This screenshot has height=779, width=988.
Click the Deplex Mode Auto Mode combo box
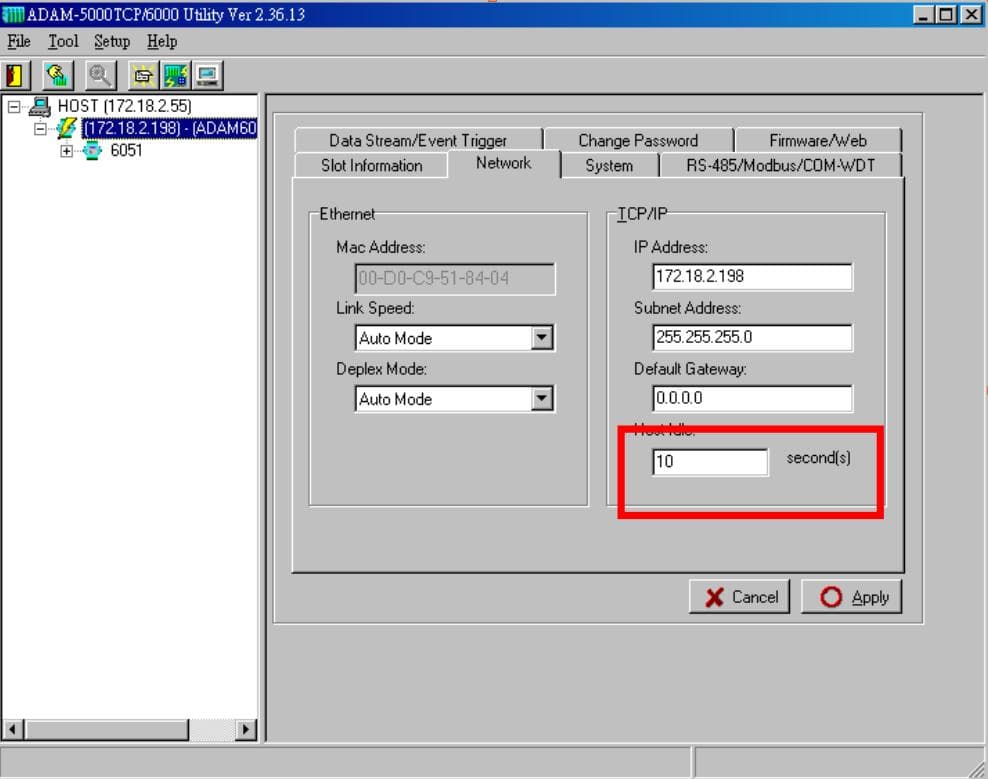coord(454,398)
